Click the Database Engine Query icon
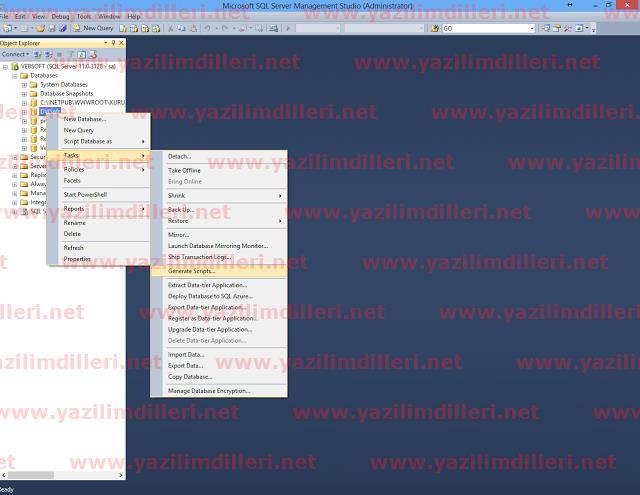 click(123, 29)
